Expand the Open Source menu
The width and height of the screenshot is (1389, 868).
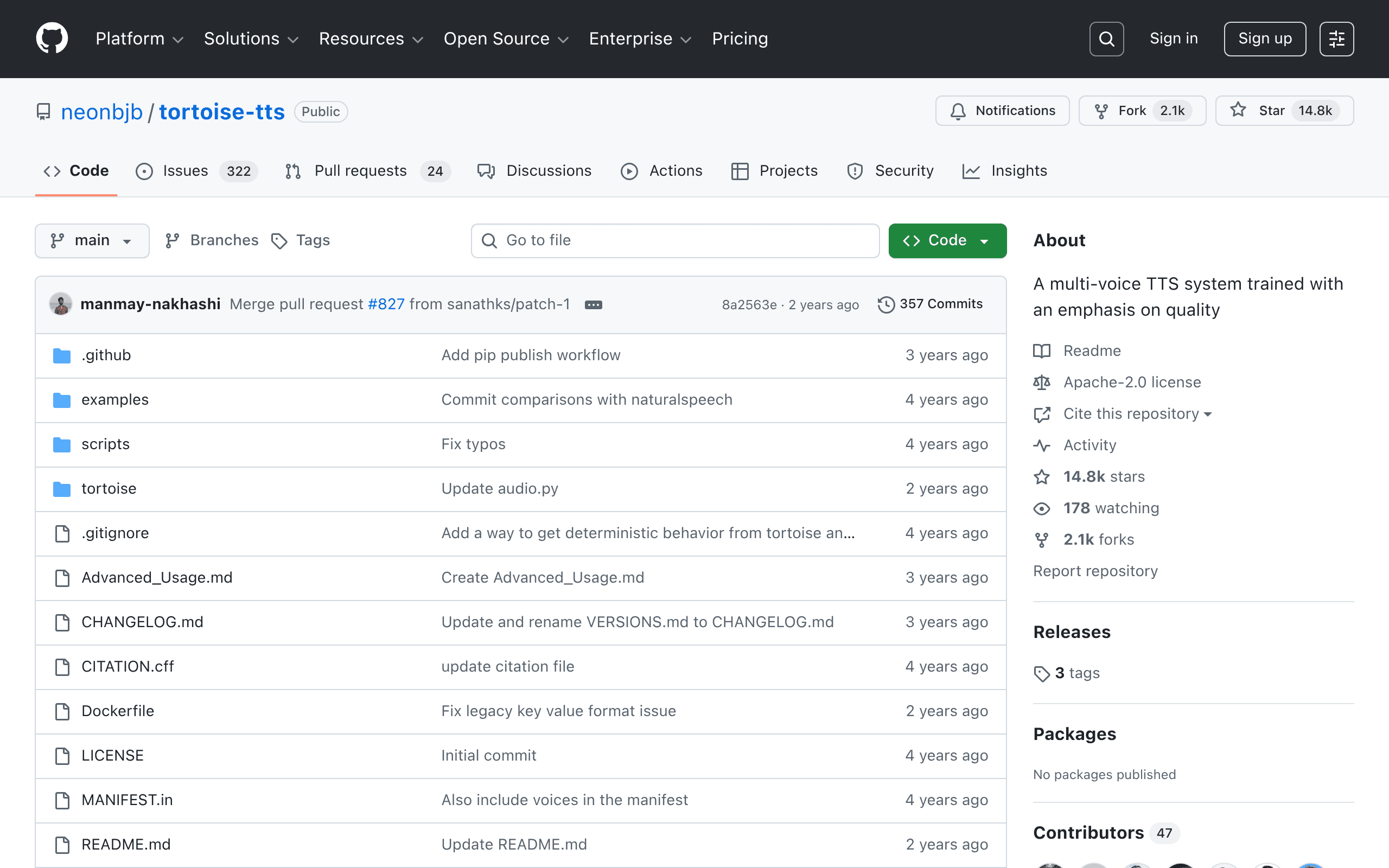(x=506, y=39)
